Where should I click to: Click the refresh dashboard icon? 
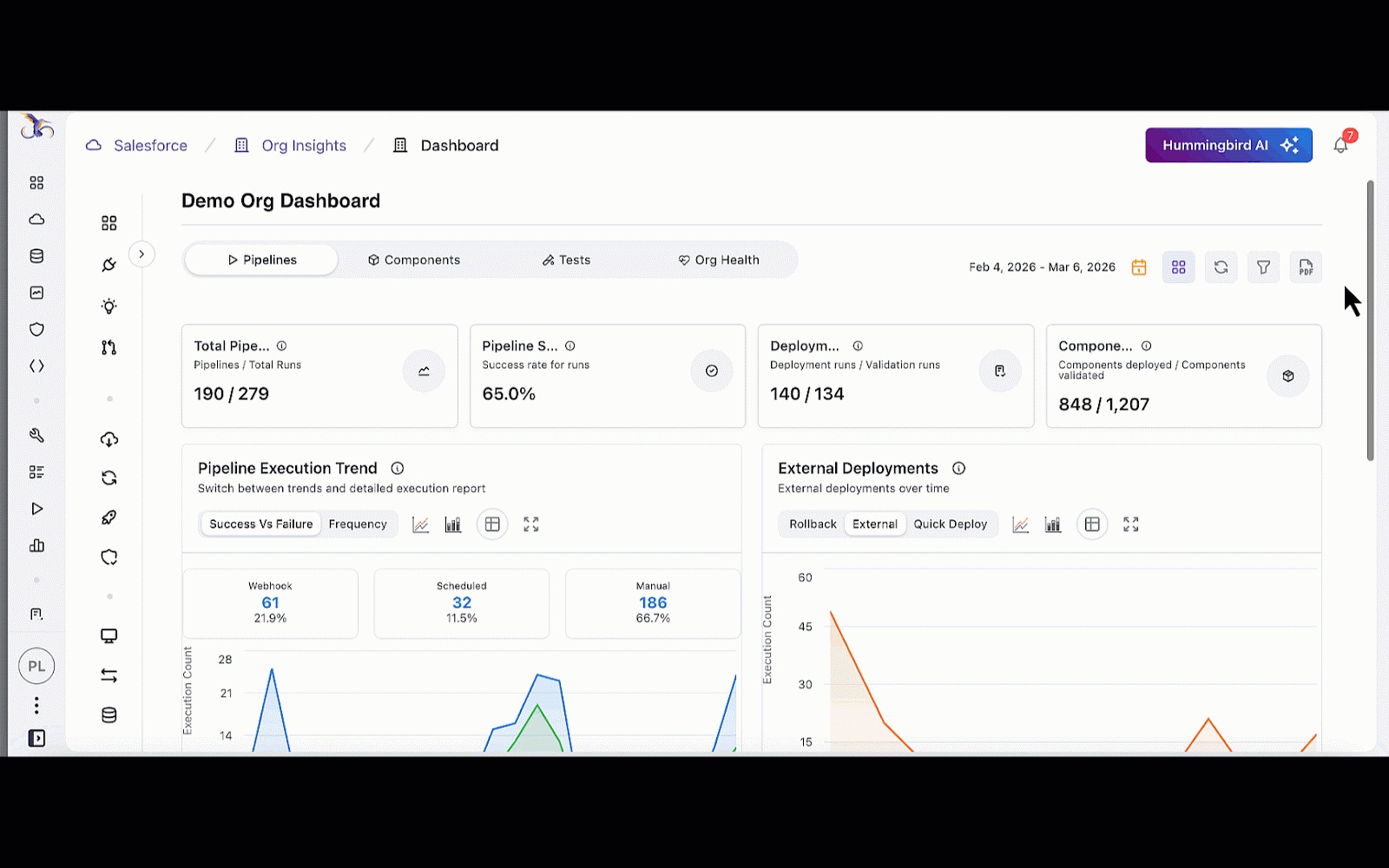tap(1221, 267)
